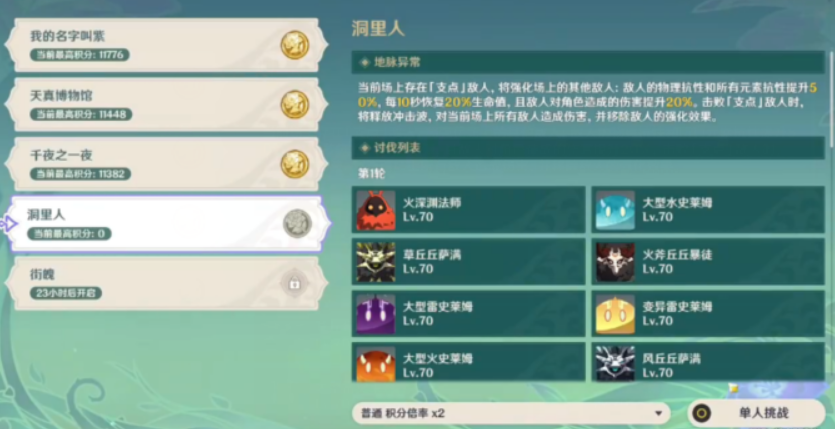Click lock icon on 街魄 stage

(x=294, y=284)
